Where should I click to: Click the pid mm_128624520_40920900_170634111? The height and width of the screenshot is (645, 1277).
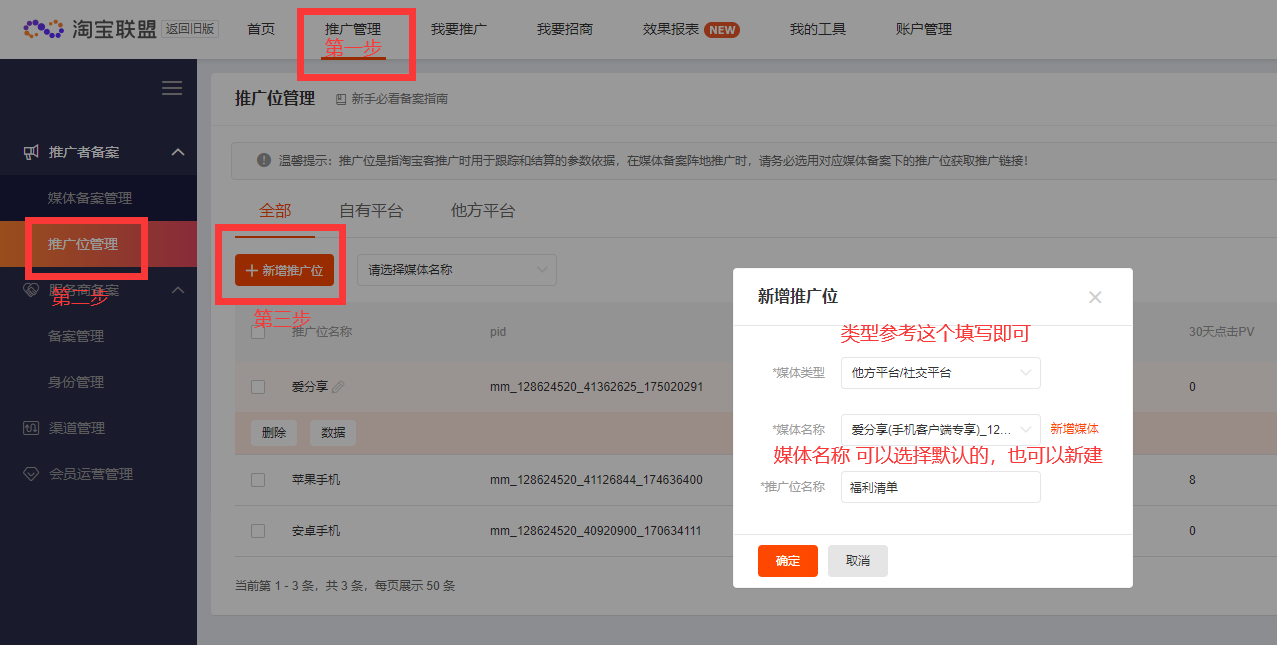[596, 531]
